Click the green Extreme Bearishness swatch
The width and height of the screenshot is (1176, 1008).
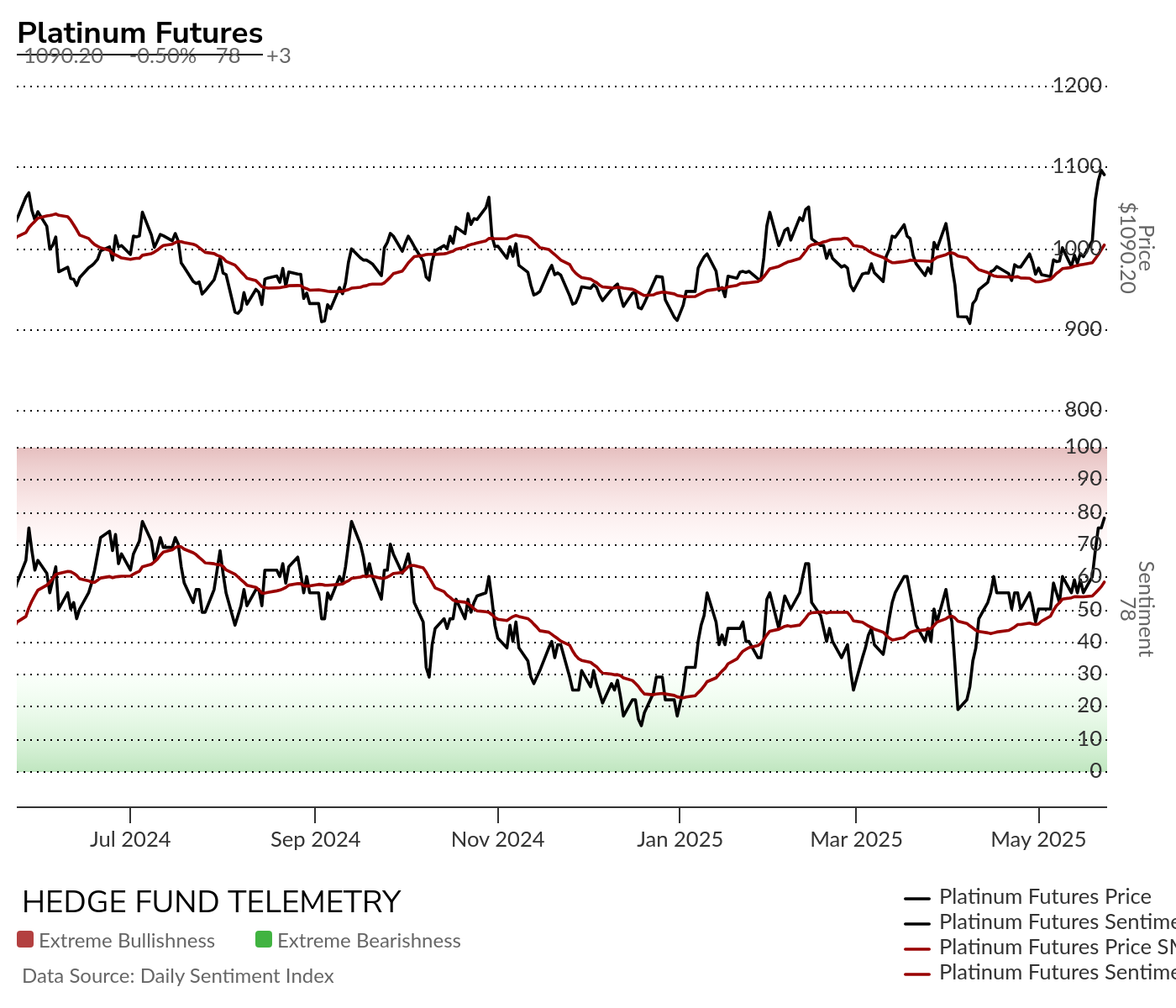coord(264,940)
